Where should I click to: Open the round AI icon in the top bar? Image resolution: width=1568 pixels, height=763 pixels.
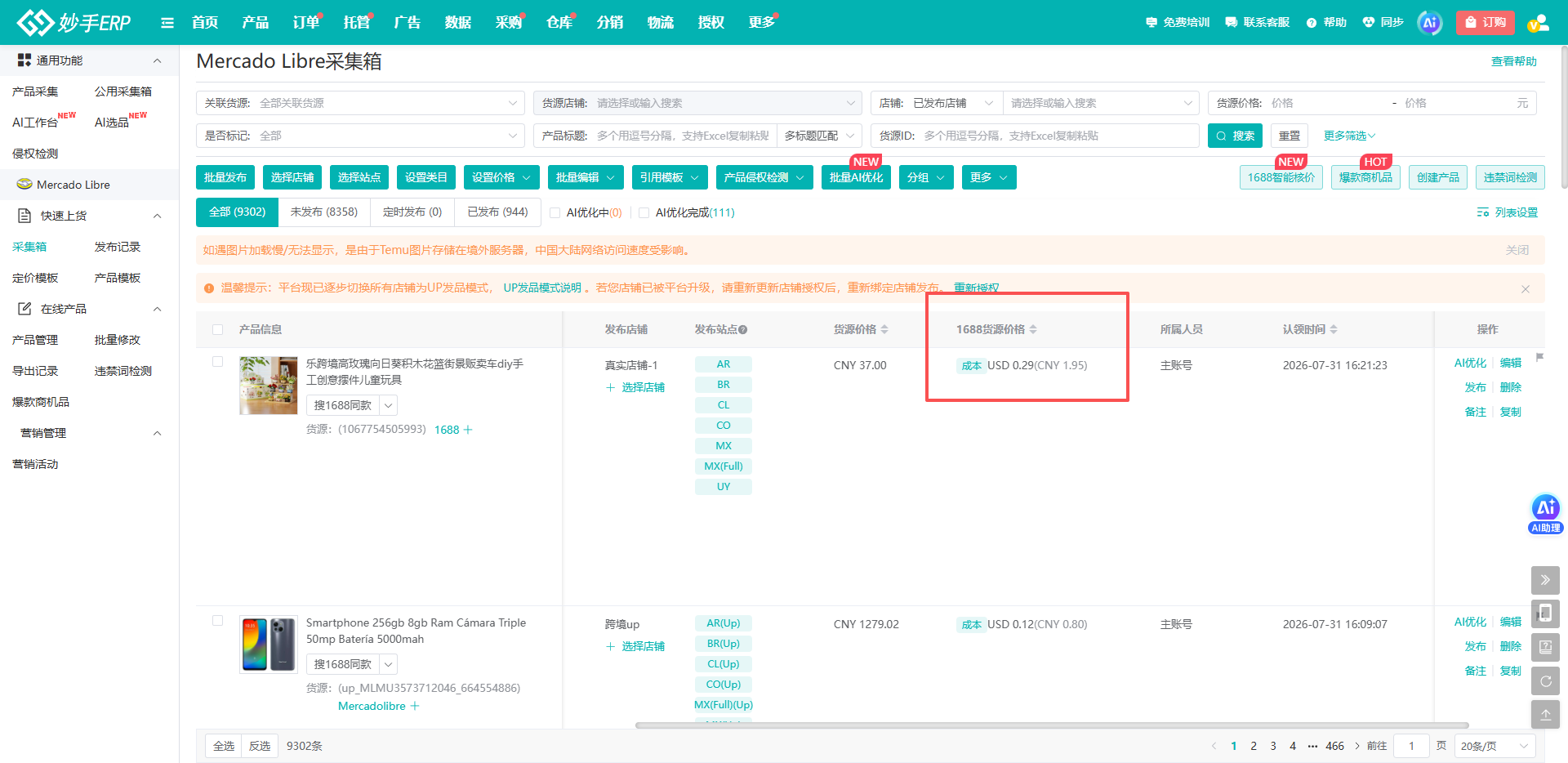[x=1430, y=23]
